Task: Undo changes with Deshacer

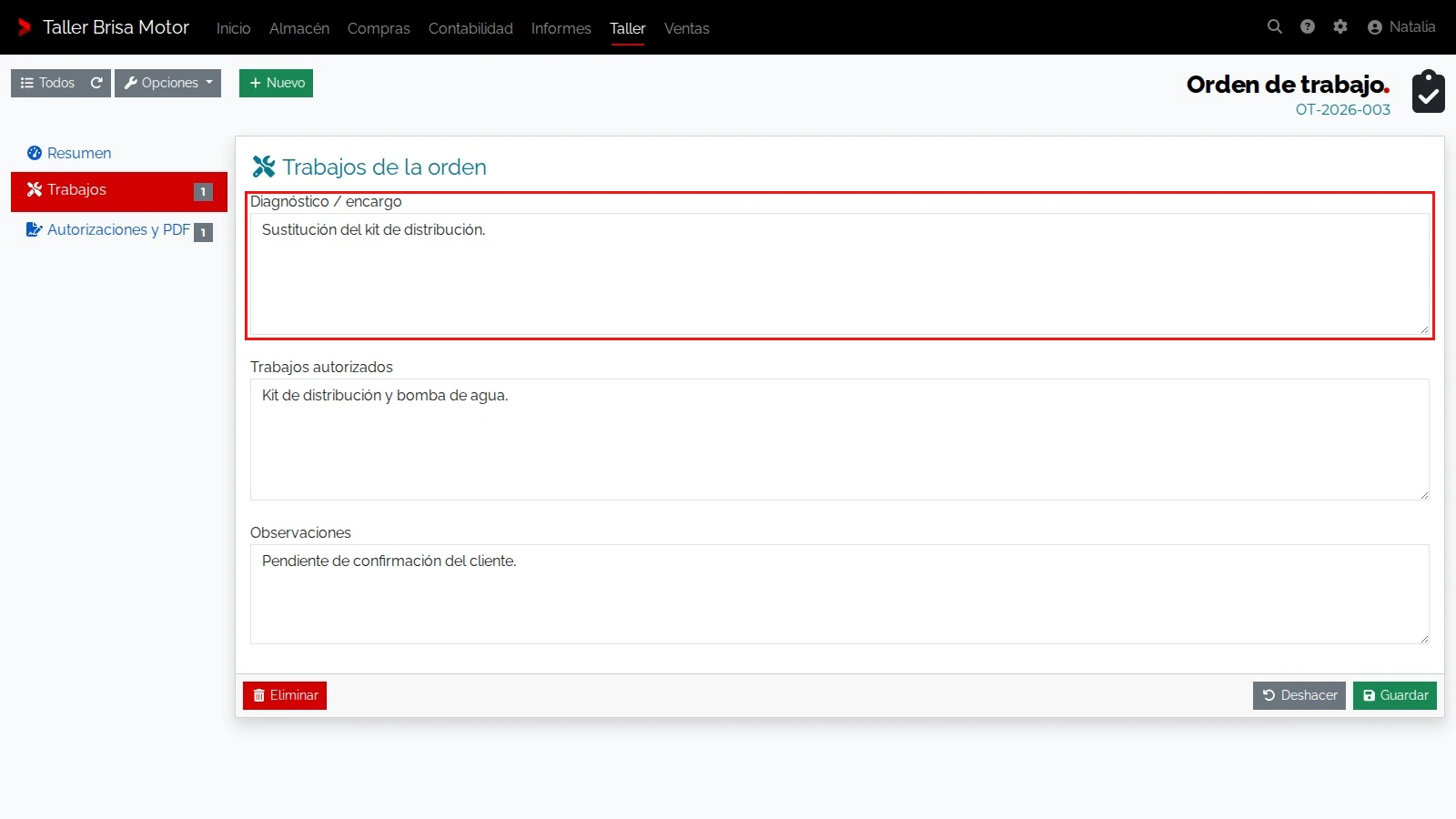Action: coord(1299,695)
